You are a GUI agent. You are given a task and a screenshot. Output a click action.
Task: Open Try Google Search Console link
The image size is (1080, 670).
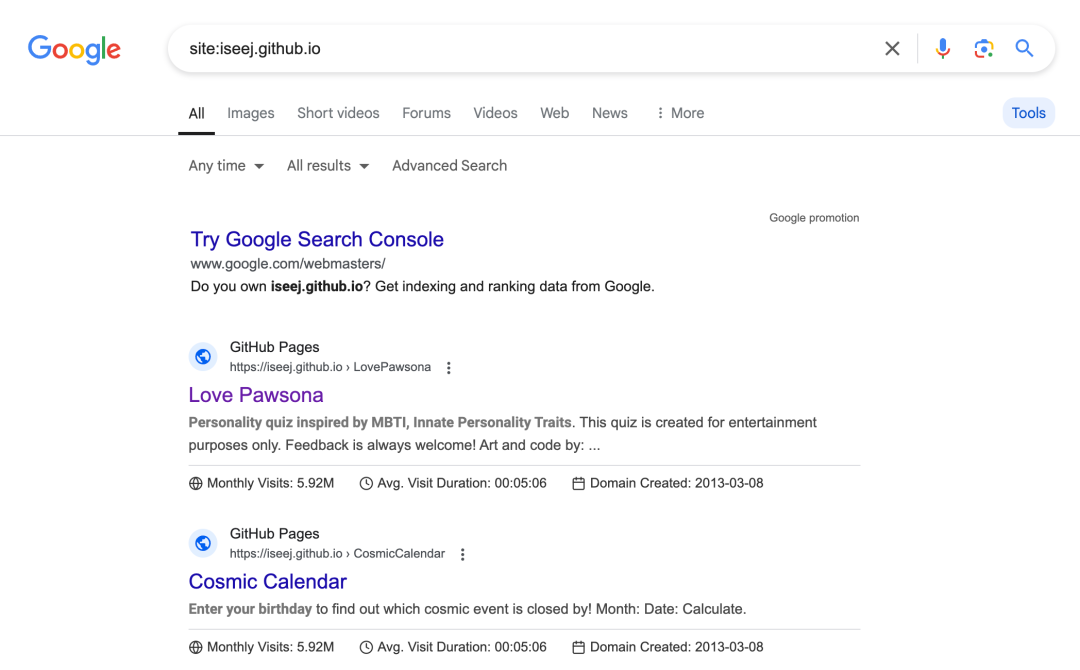(x=317, y=239)
